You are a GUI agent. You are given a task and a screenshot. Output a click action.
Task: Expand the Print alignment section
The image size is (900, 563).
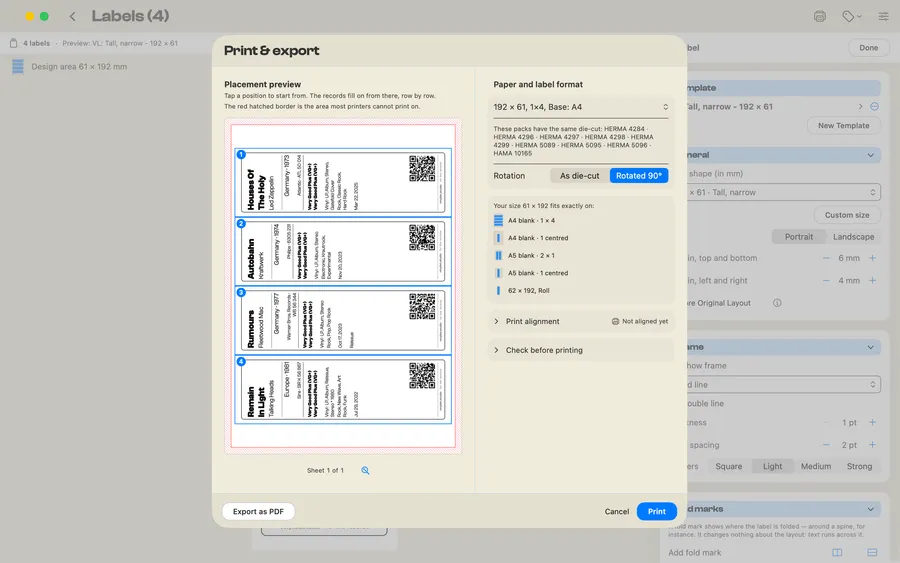tap(581, 321)
